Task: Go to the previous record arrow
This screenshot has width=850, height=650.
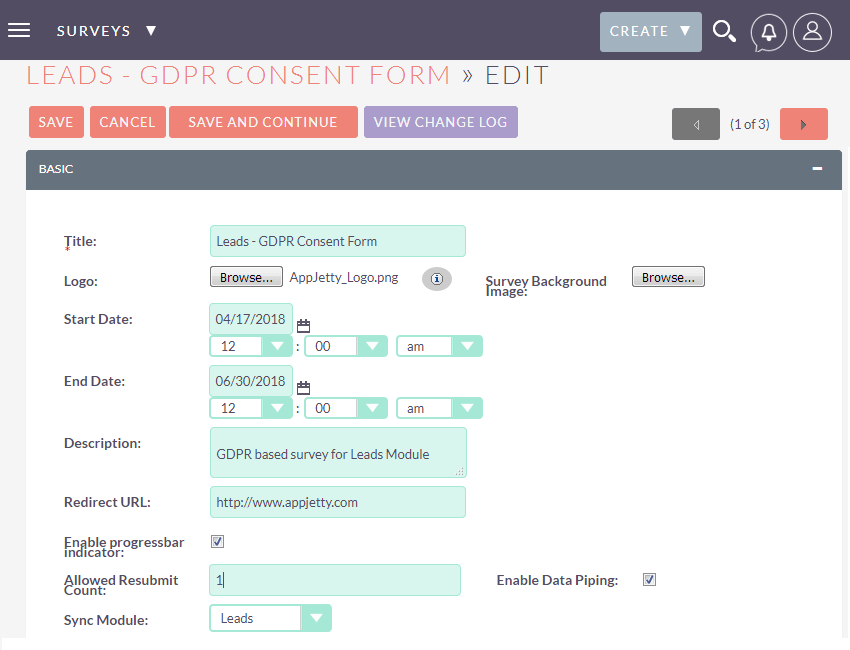Action: (696, 124)
